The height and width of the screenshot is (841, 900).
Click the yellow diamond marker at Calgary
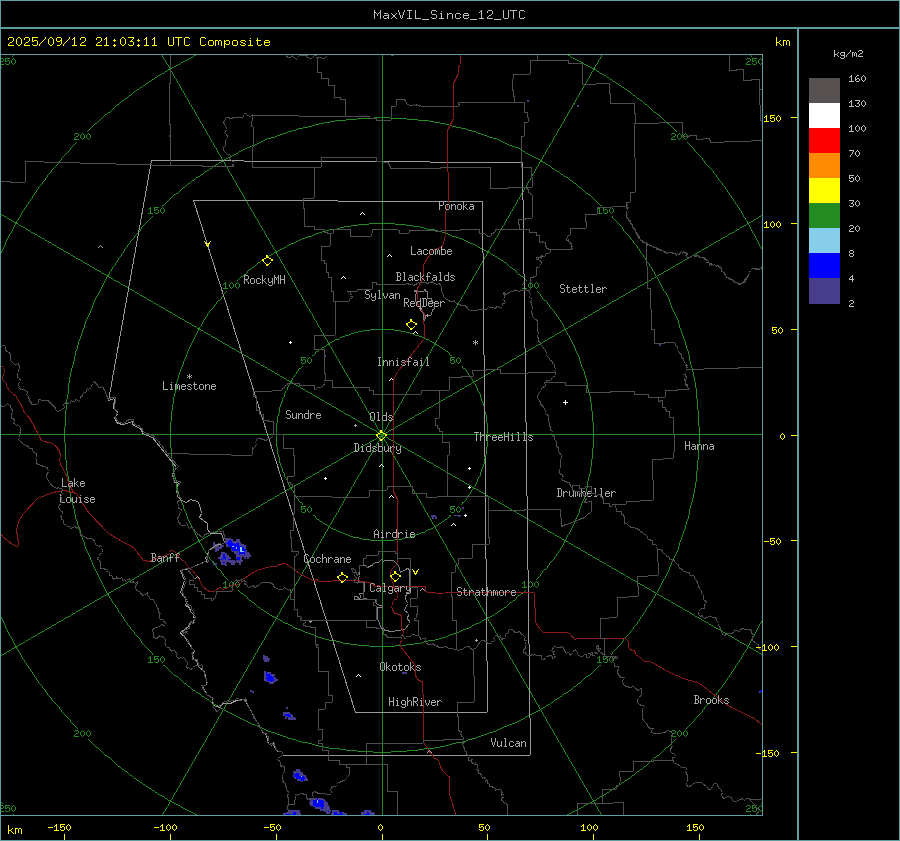395,576
